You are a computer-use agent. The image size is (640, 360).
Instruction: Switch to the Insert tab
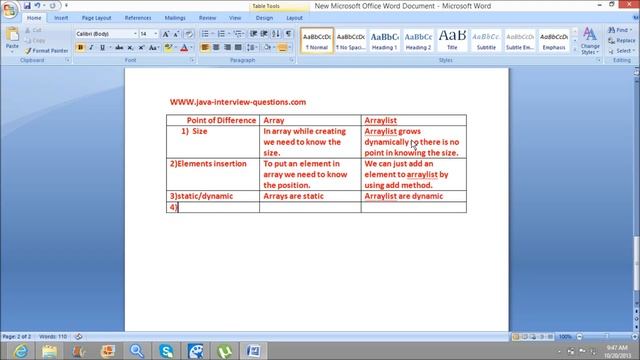(61, 18)
